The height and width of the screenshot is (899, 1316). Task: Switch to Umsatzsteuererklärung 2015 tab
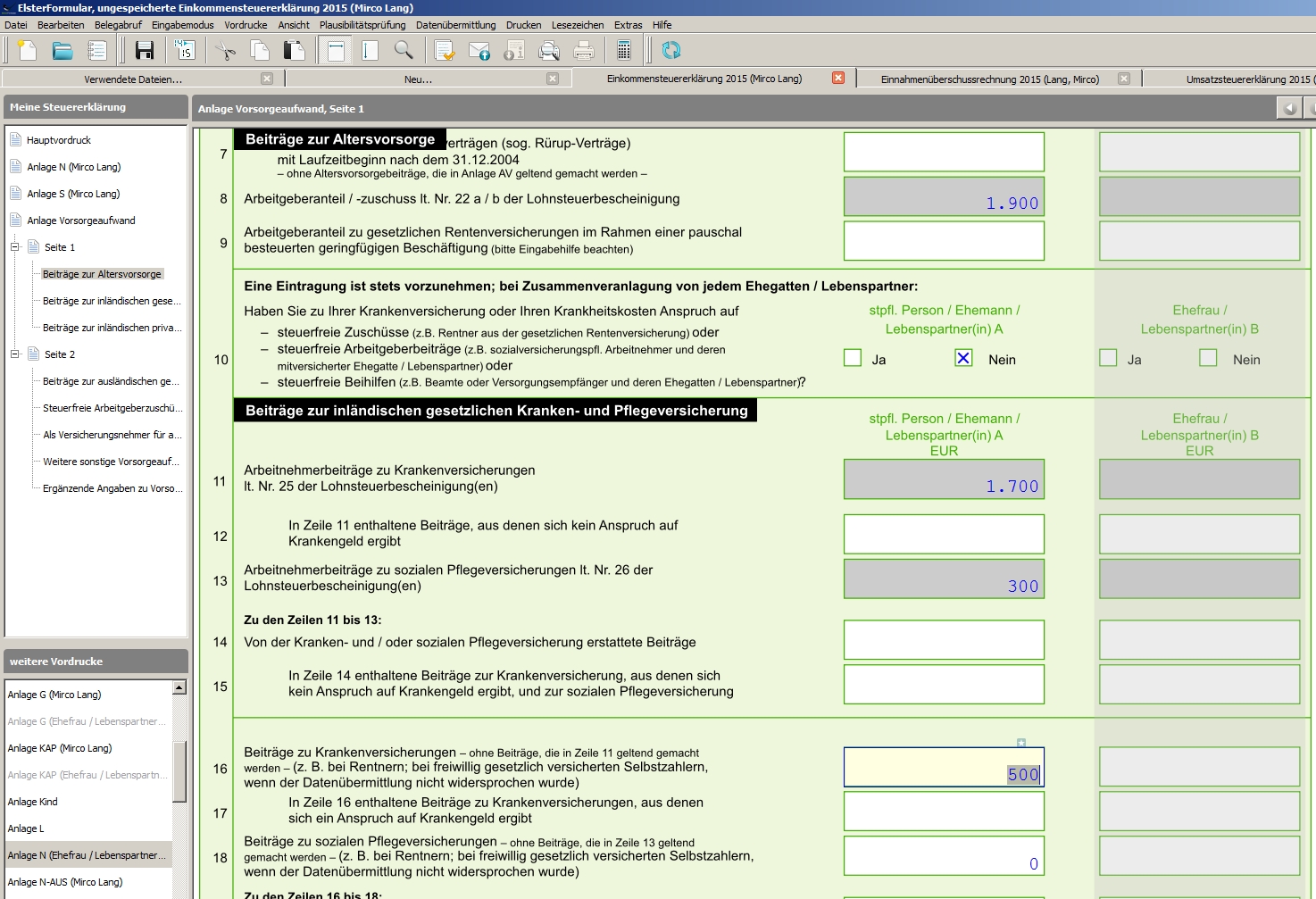(1248, 79)
